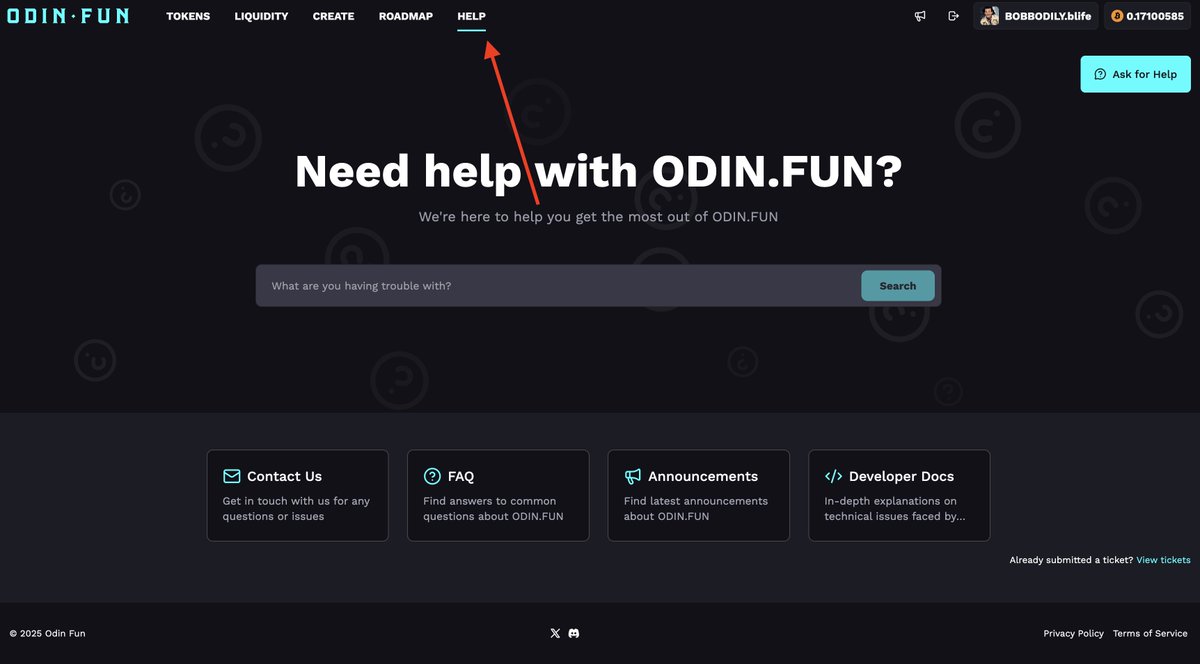This screenshot has height=664, width=1200.
Task: Open the LIQUIDITY page
Action: 261,16
